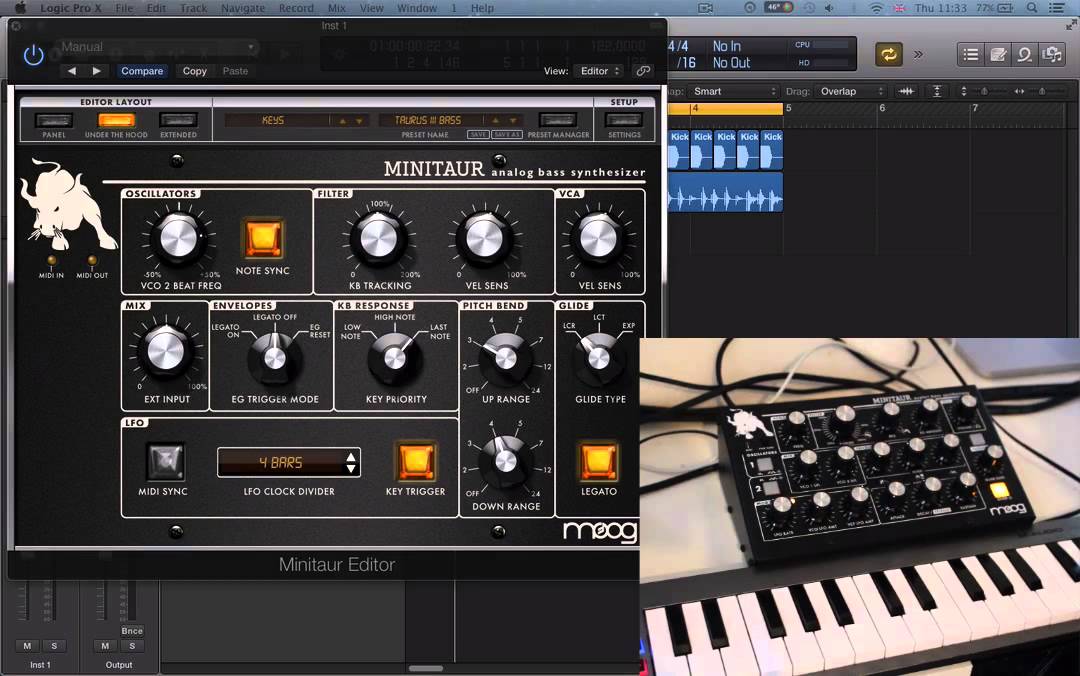Screen dimensions: 1080x676
Task: Click the Ext Input mix knob
Action: [166, 351]
